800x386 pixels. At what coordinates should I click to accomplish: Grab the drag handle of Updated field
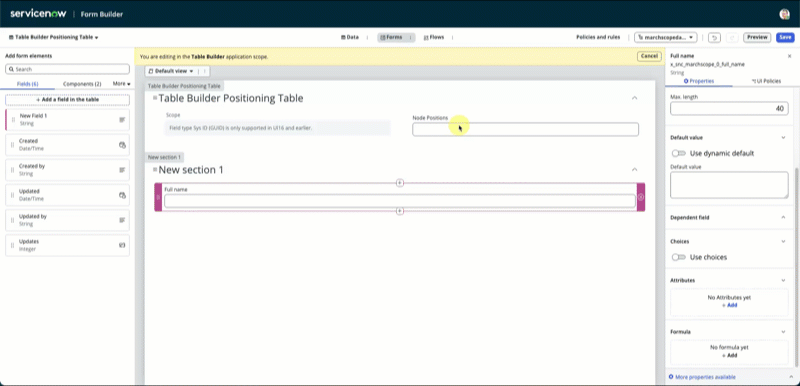click(x=13, y=195)
